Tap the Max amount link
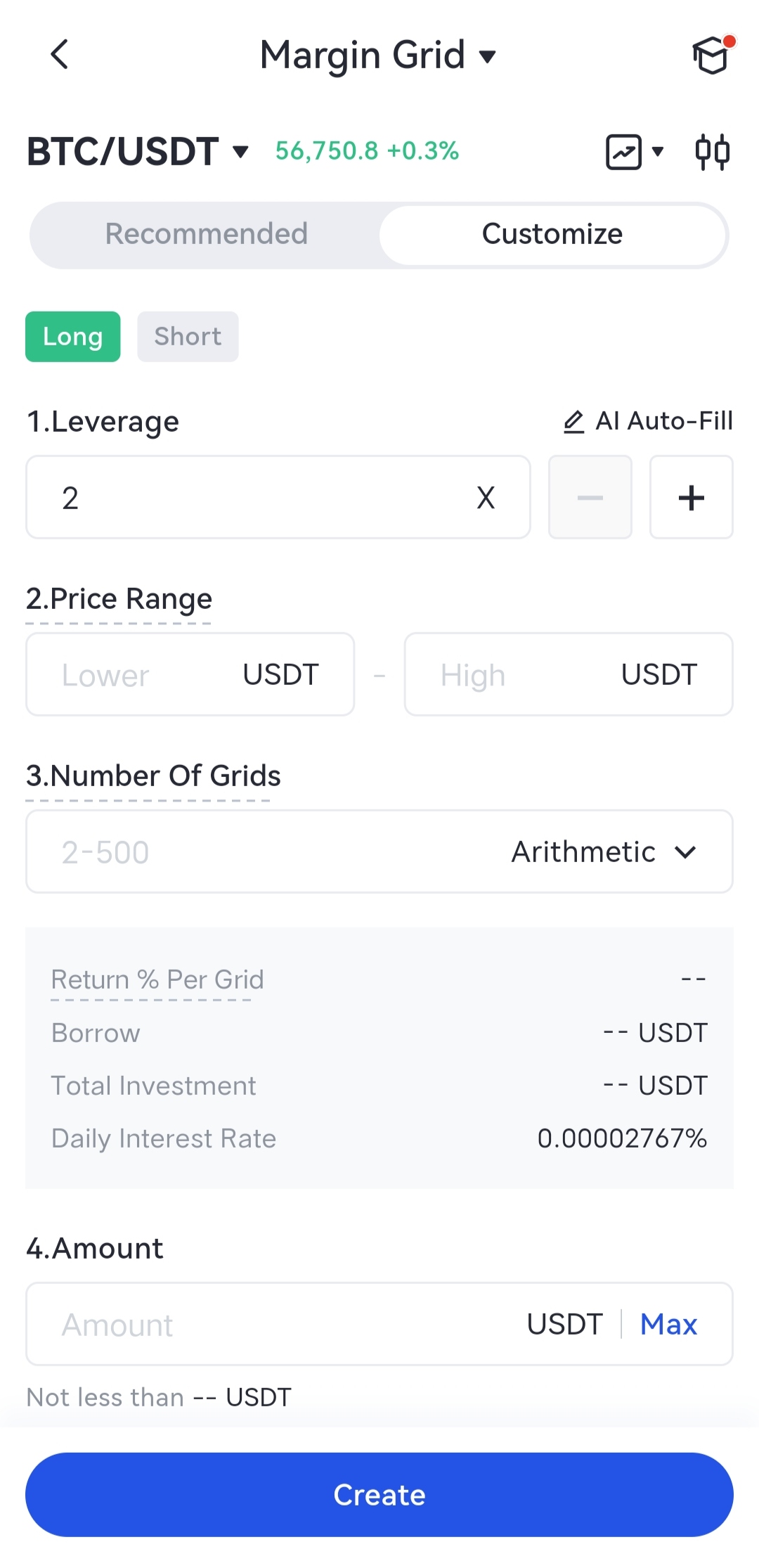The height and width of the screenshot is (1568, 759). [668, 1325]
